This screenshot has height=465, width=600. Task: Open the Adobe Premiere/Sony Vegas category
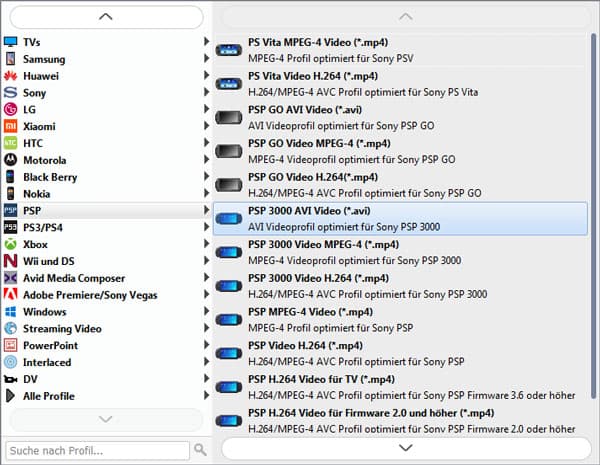pos(106,295)
